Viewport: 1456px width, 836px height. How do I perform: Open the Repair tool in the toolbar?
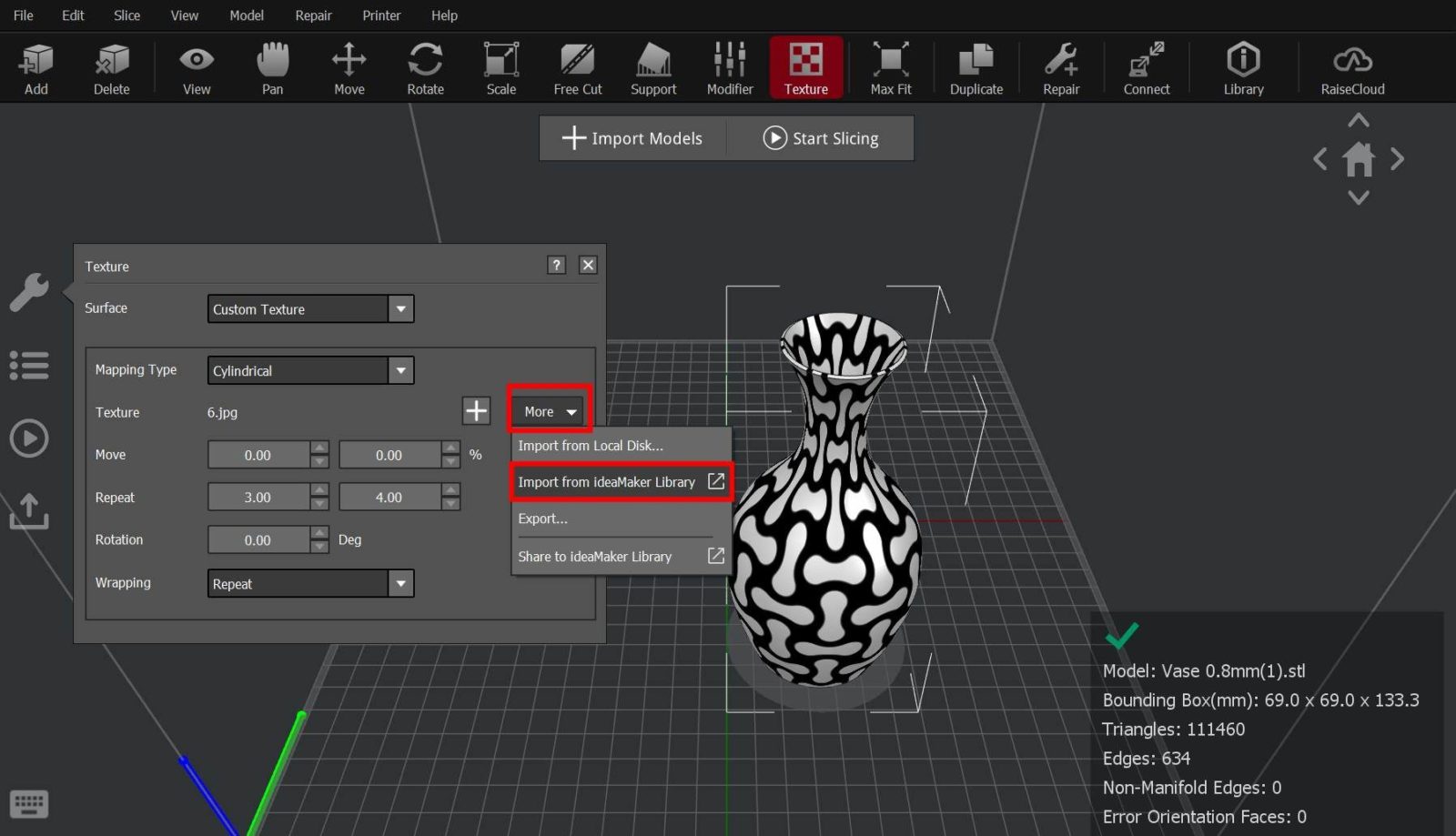click(x=1060, y=67)
